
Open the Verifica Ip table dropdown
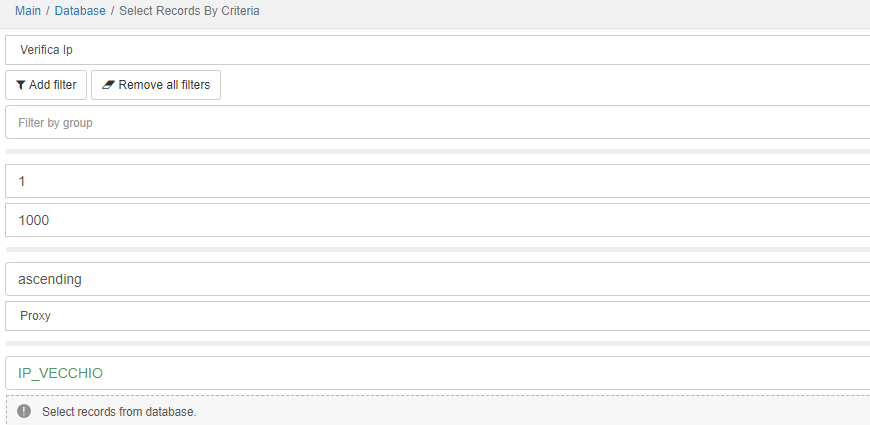pyautogui.click(x=438, y=49)
